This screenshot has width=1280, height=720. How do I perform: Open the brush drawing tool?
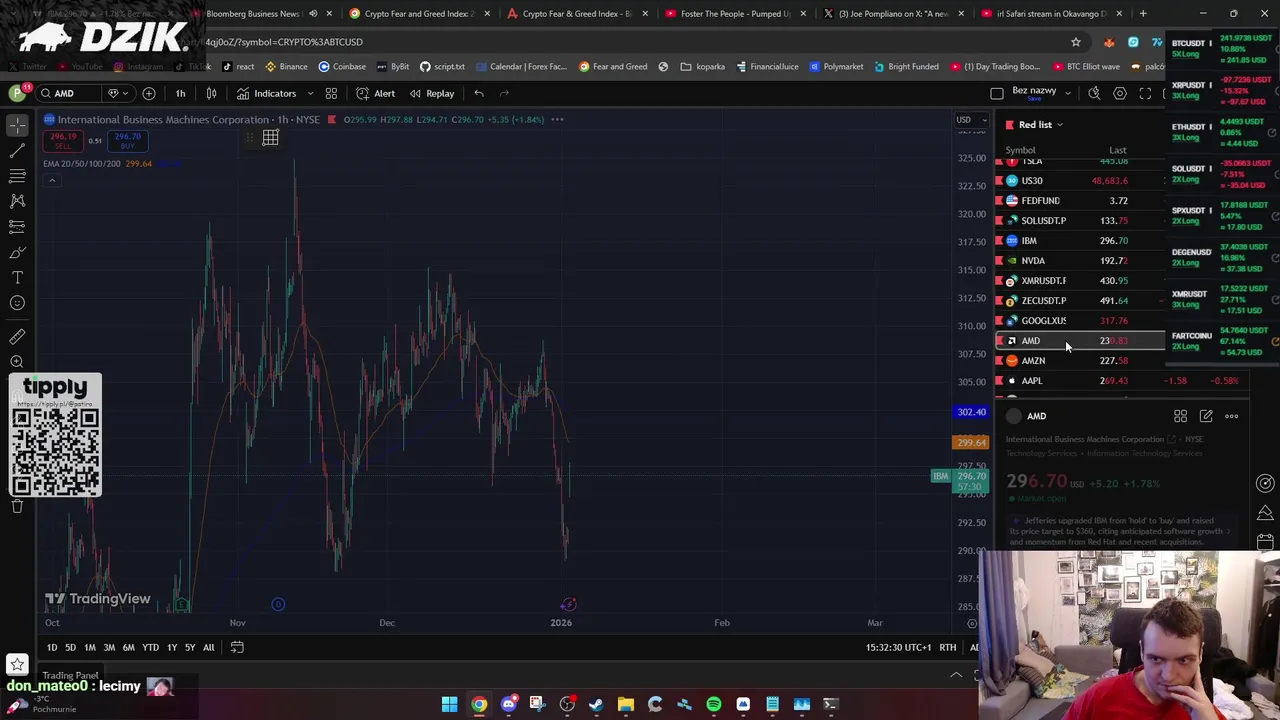(17, 252)
